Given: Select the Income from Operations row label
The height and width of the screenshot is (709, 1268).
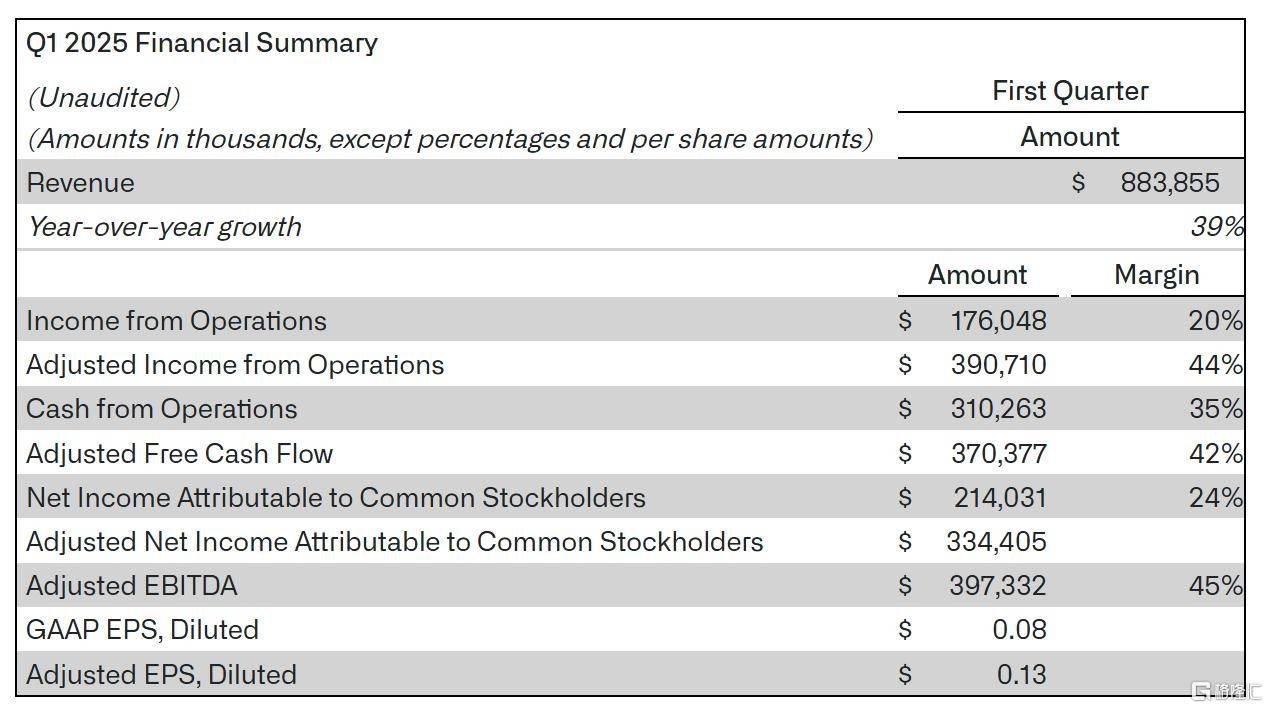Looking at the screenshot, I should (x=176, y=321).
